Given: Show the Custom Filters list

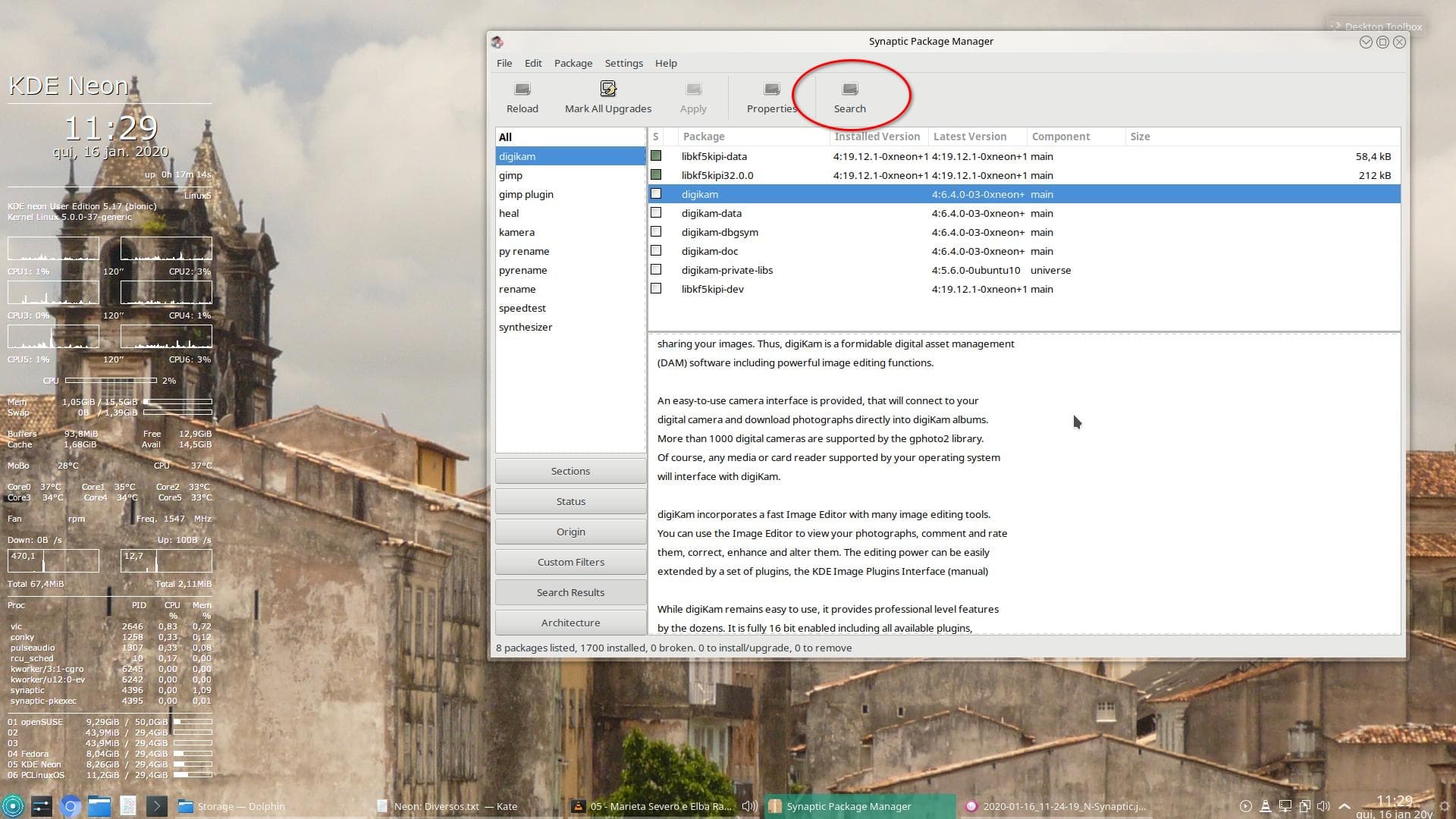Looking at the screenshot, I should (x=570, y=562).
